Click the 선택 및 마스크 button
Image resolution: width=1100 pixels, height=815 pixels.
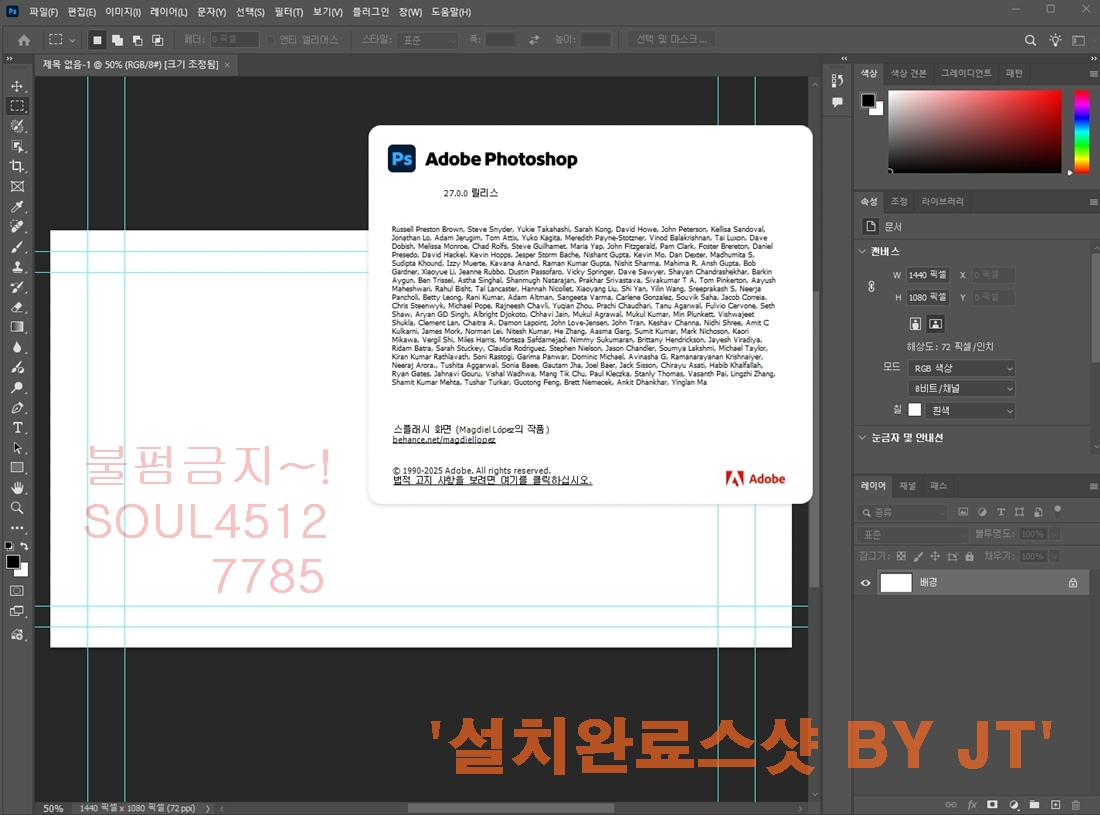click(671, 40)
